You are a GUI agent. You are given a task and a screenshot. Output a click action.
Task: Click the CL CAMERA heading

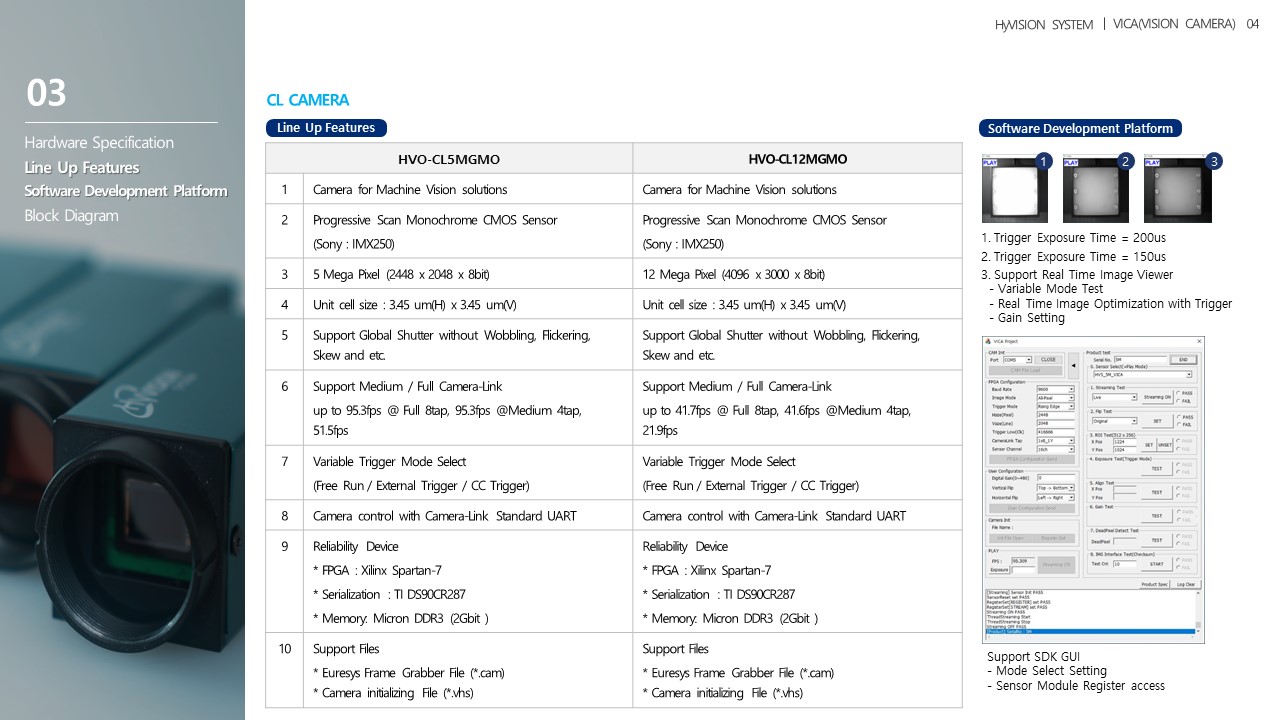[308, 100]
